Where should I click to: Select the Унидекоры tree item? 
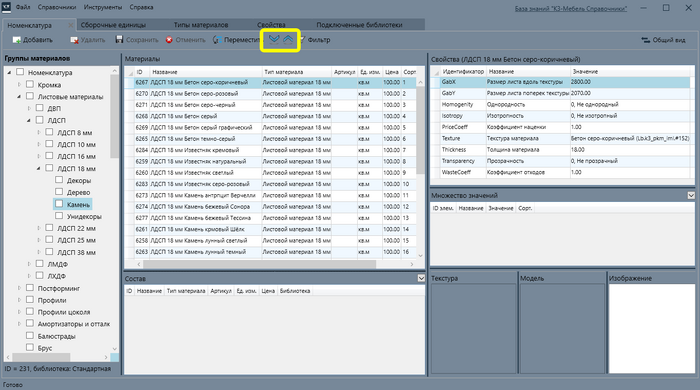coord(84,216)
